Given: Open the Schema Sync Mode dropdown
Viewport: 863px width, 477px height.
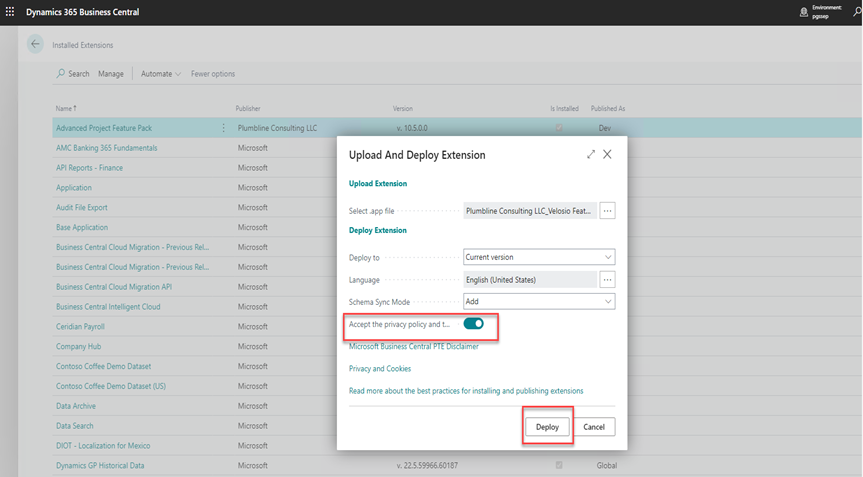Looking at the screenshot, I should click(539, 301).
